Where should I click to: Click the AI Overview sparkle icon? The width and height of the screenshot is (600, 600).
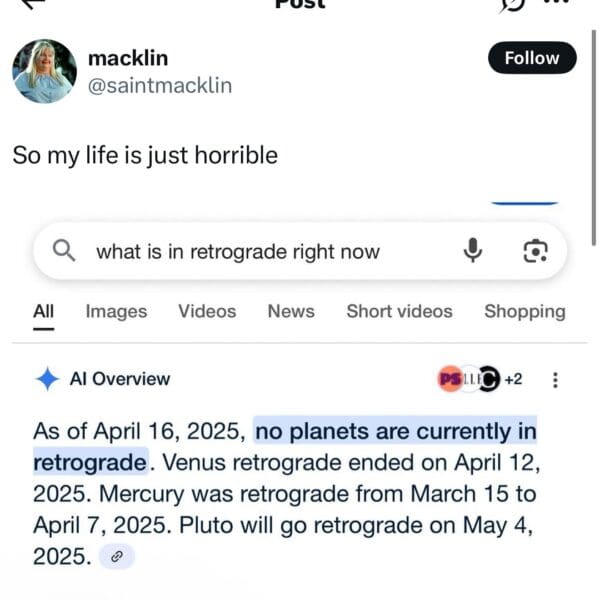(46, 379)
